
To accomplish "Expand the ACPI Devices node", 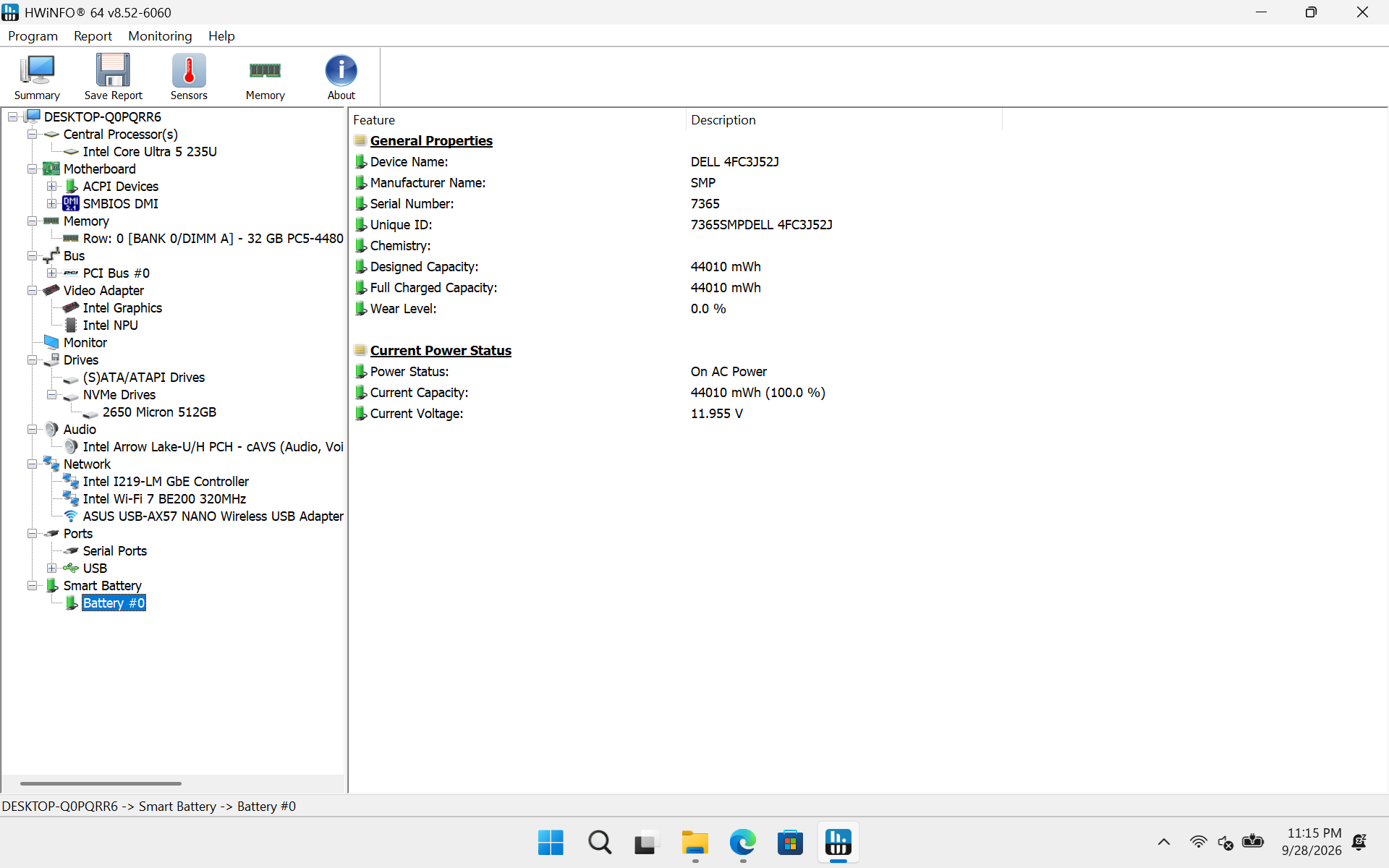I will [51, 186].
